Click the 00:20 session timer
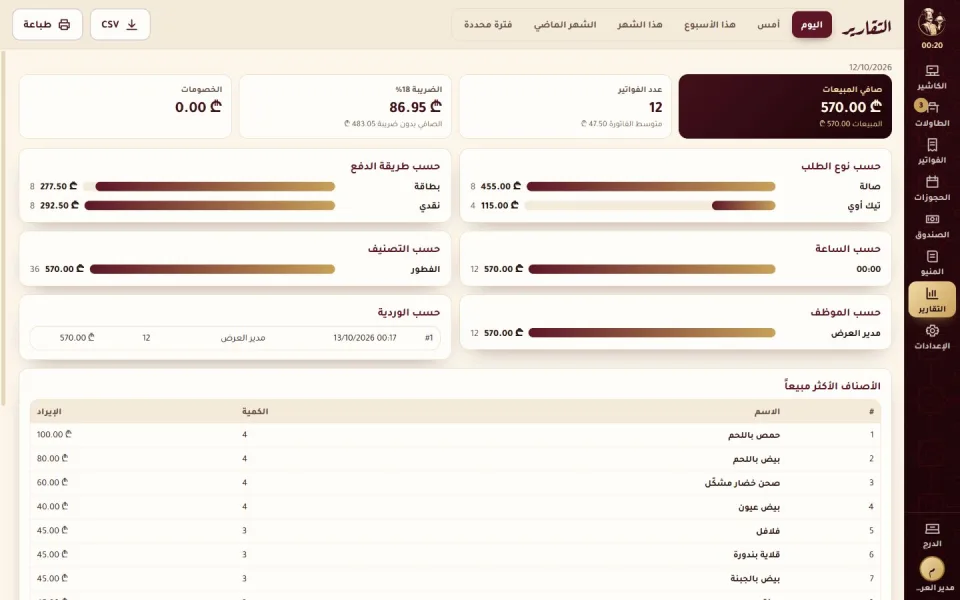This screenshot has width=960, height=600. [932, 45]
